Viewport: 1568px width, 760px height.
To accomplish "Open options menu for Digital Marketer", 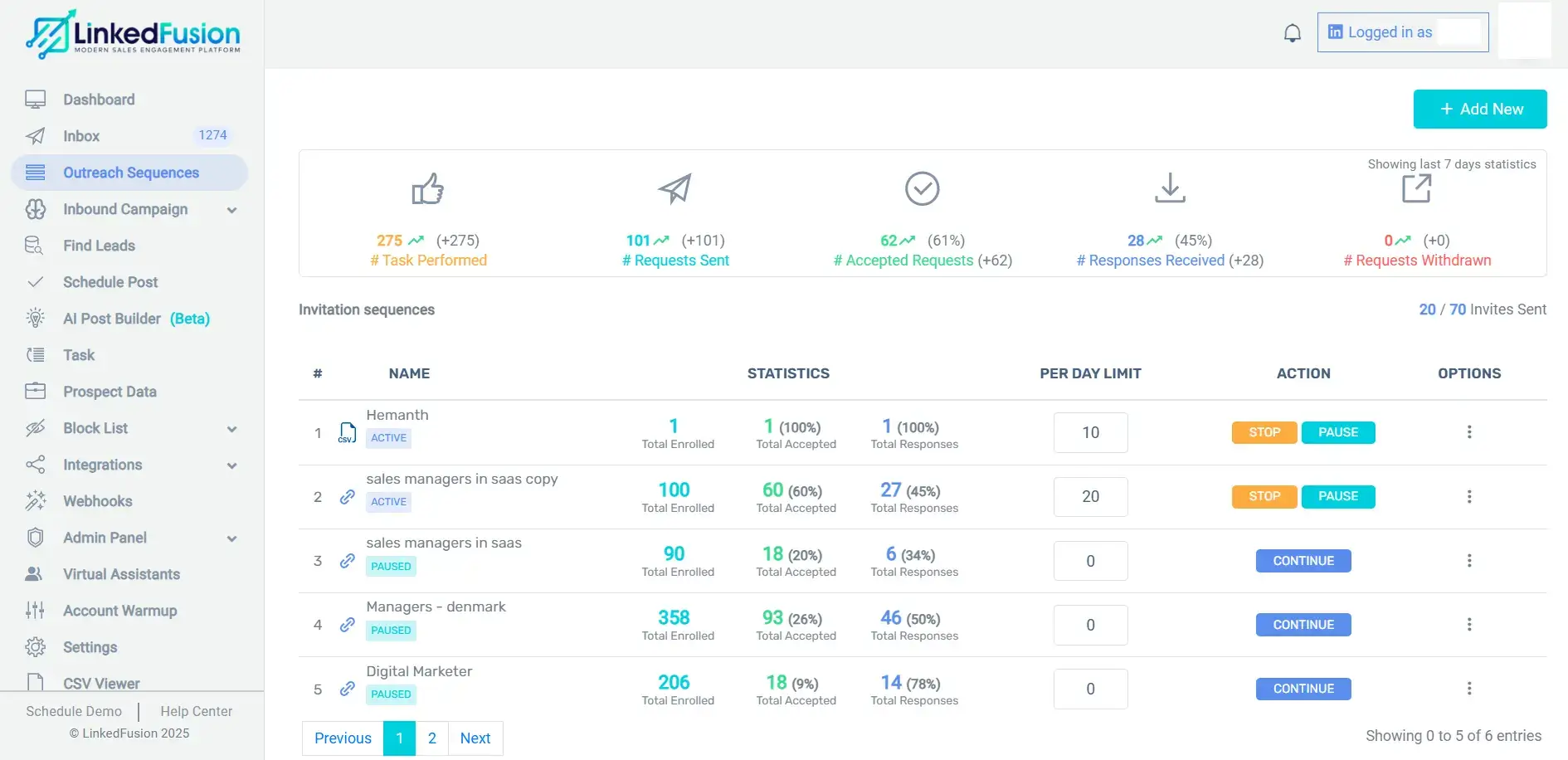I will (1469, 689).
